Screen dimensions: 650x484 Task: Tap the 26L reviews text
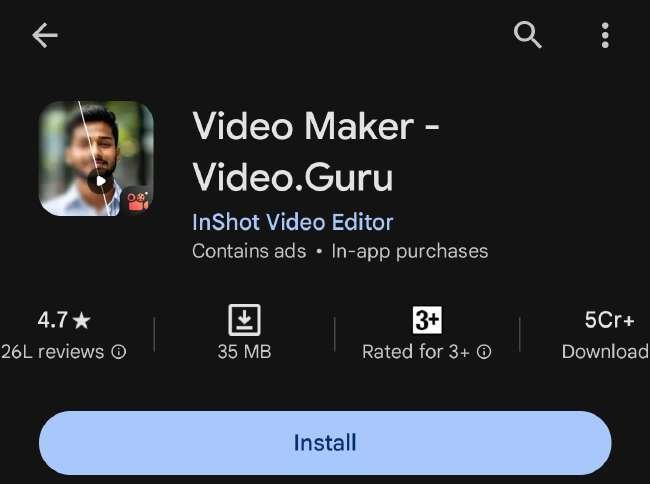(52, 352)
